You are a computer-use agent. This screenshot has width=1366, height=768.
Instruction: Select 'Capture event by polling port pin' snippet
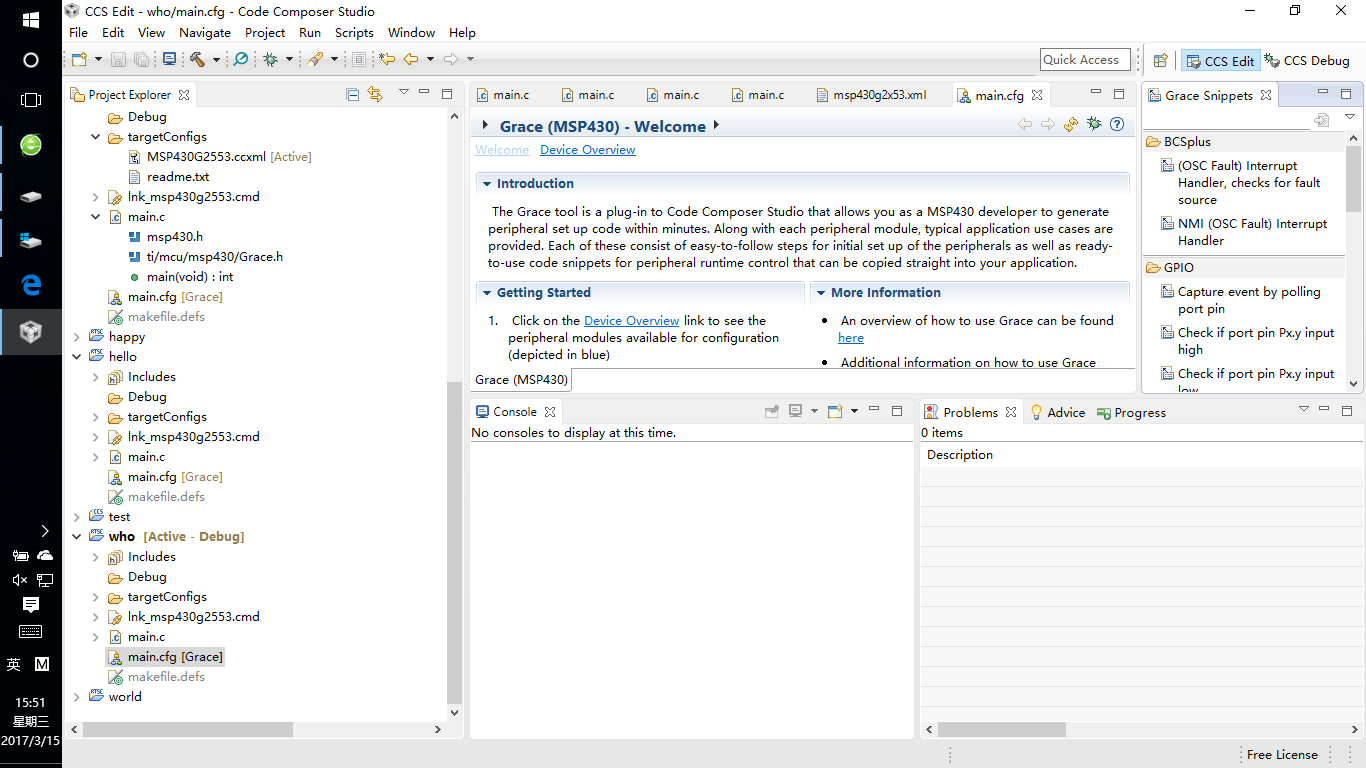pos(1249,300)
